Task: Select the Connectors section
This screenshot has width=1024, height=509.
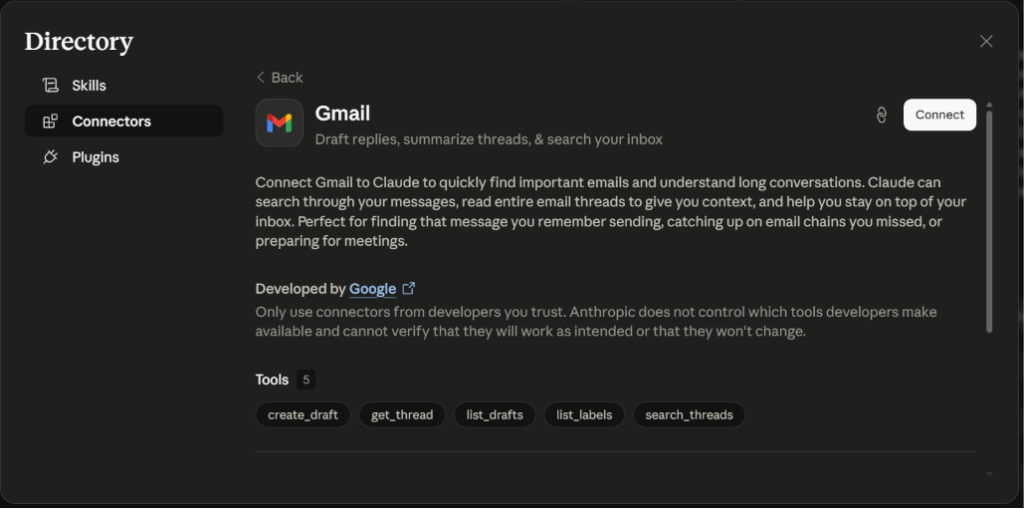Action: (124, 122)
